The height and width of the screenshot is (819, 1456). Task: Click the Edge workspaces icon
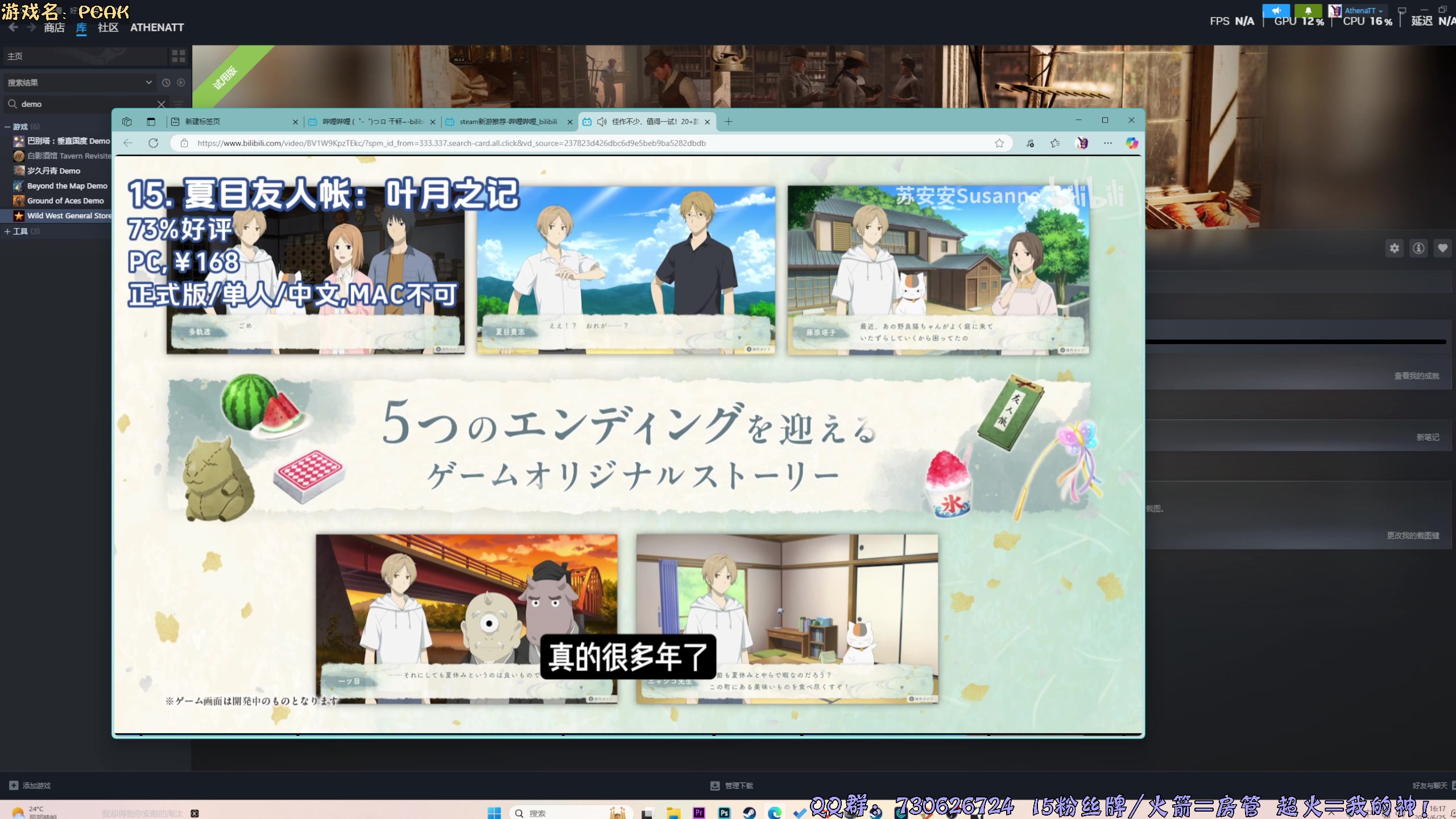click(127, 121)
